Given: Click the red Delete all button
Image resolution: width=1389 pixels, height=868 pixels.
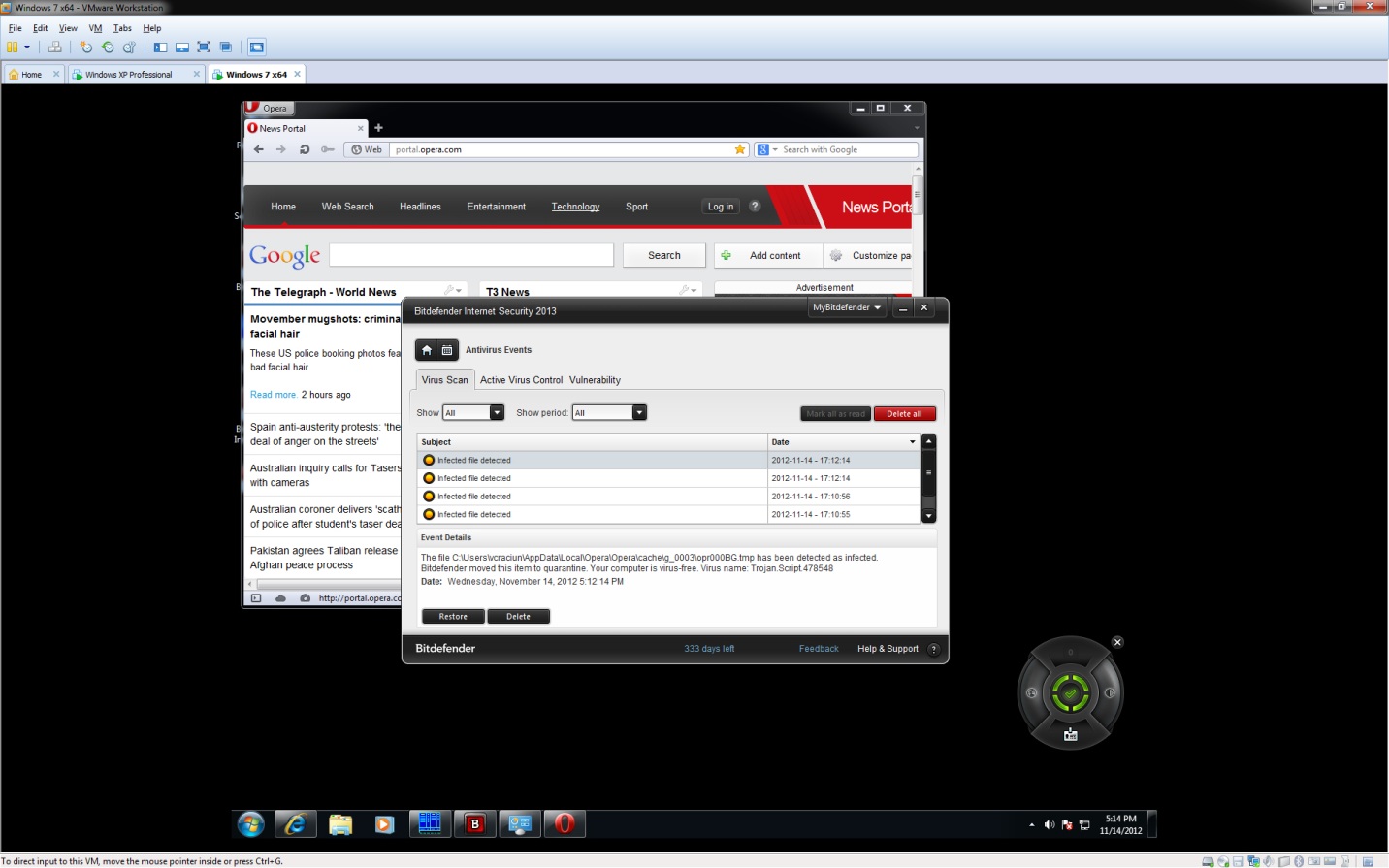Looking at the screenshot, I should (x=904, y=414).
